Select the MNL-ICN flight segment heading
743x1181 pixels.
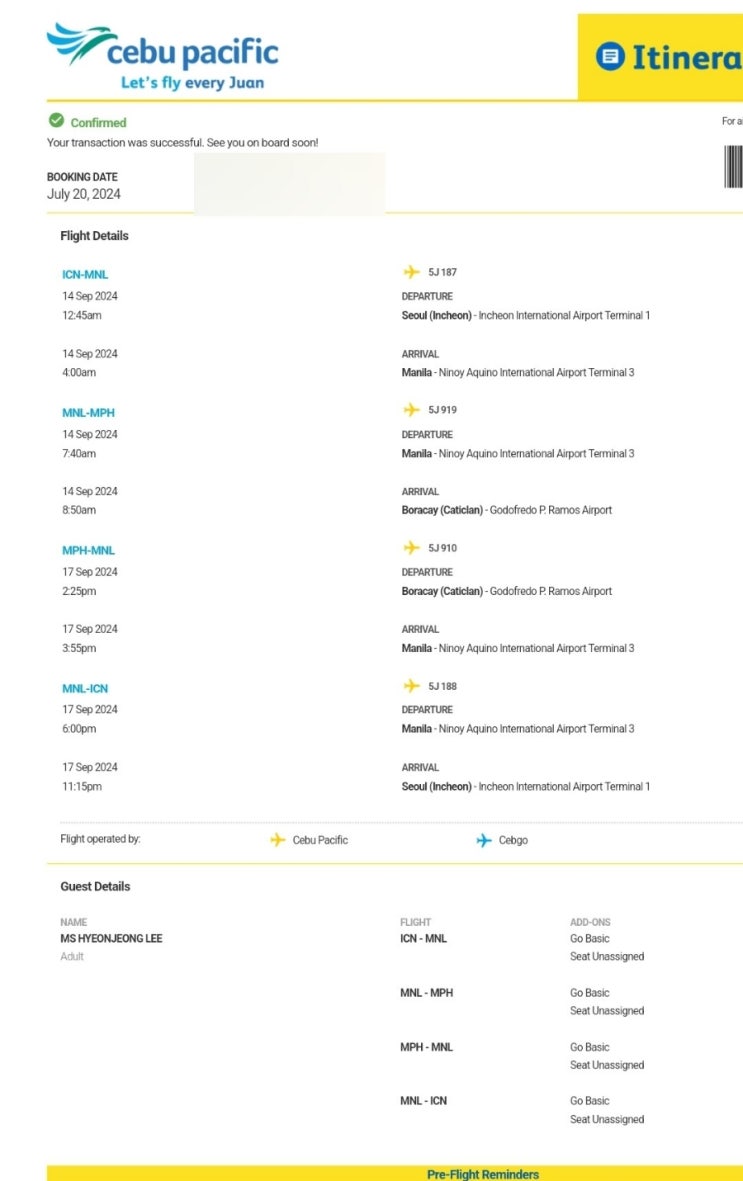tap(85, 688)
